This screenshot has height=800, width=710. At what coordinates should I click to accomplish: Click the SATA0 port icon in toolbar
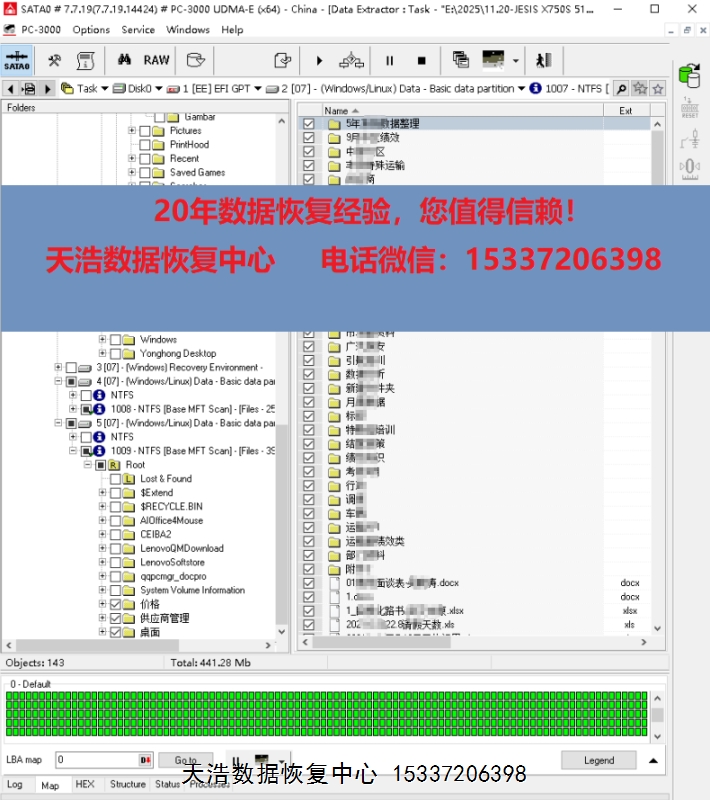(x=17, y=60)
